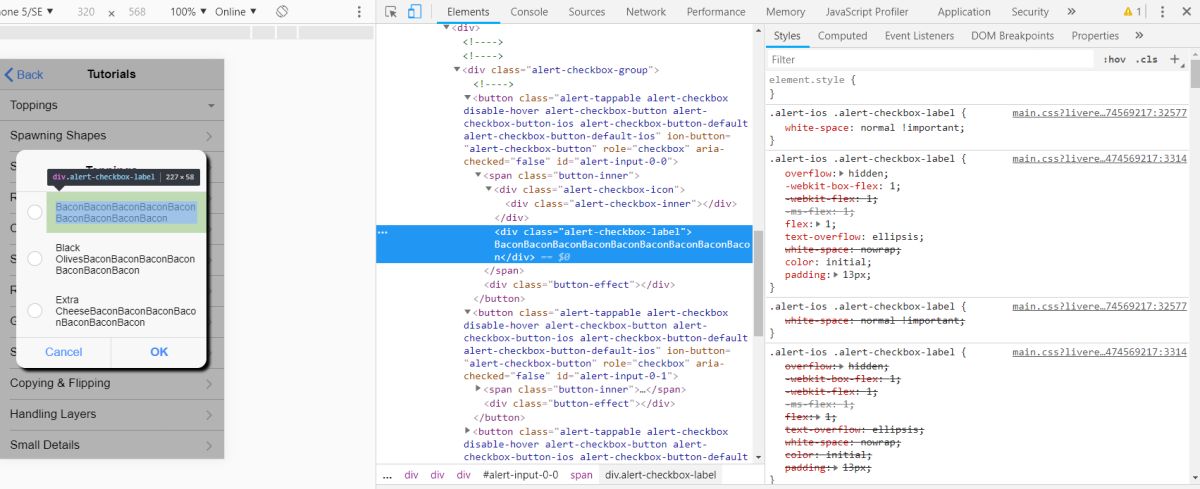This screenshot has height=489, width=1200.
Task: Open the Event Listeners tab
Action: (919, 36)
